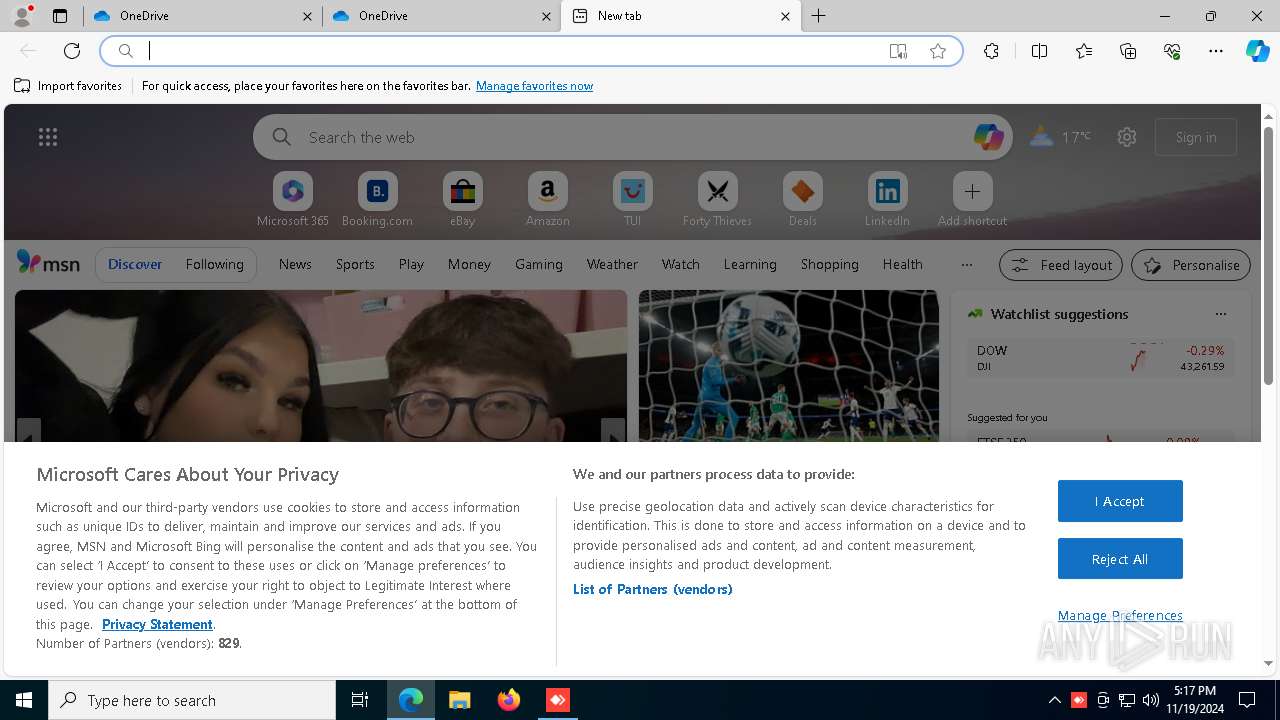The height and width of the screenshot is (720, 1280).
Task: Open Deals shortcut
Action: (803, 199)
